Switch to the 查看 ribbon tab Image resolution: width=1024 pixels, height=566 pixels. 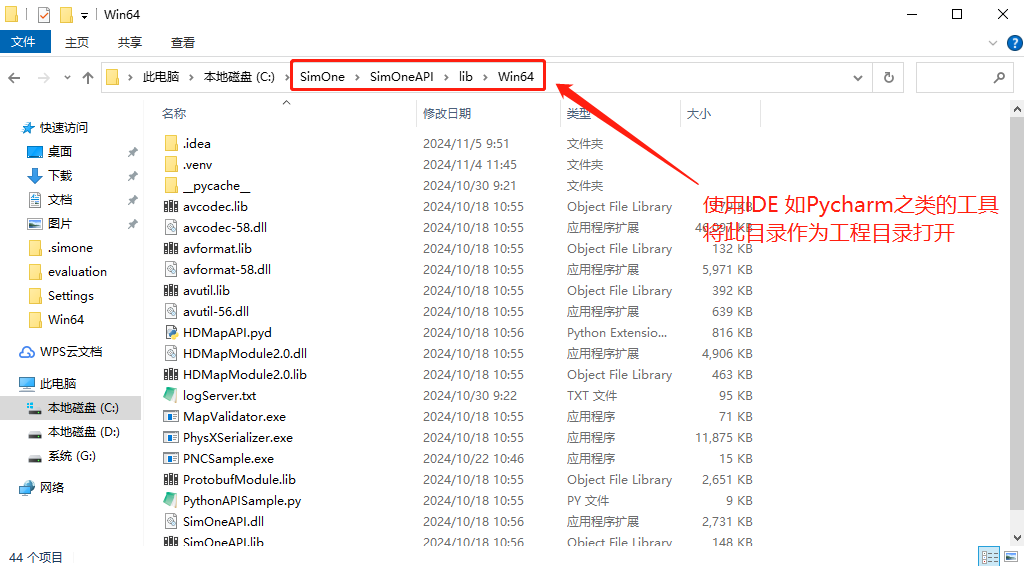click(x=183, y=42)
